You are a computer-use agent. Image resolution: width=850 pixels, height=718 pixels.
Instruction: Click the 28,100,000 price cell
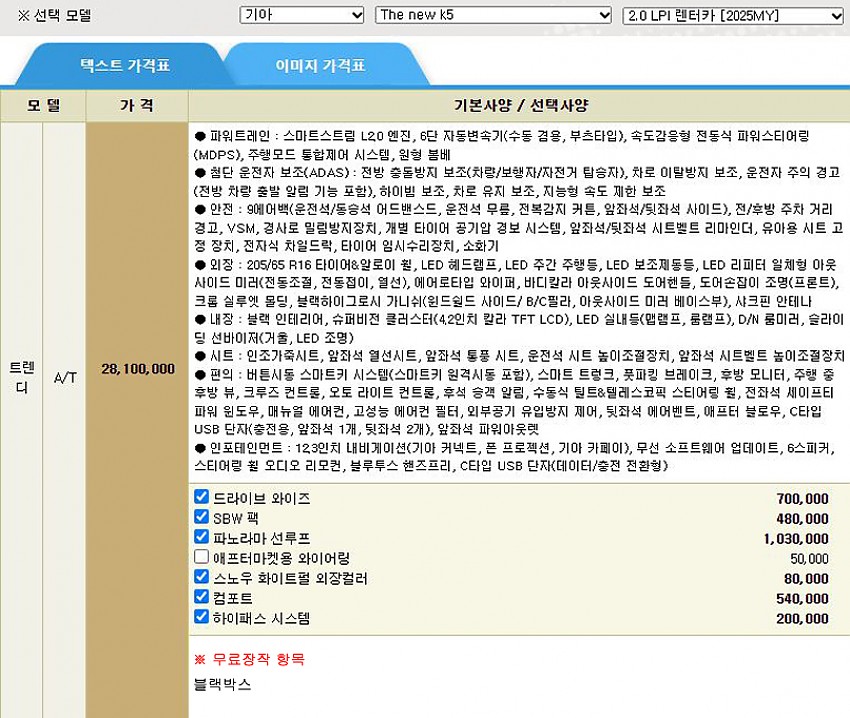pyautogui.click(x=138, y=369)
